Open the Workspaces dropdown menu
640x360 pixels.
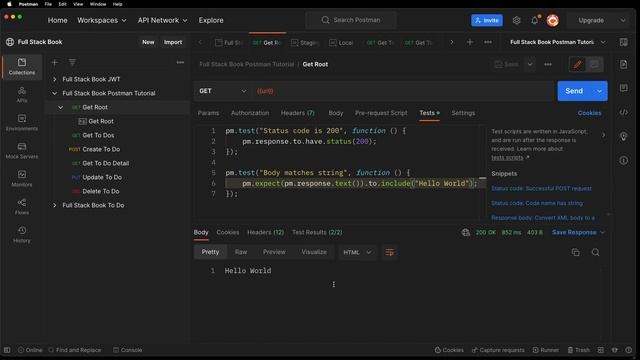(x=102, y=20)
